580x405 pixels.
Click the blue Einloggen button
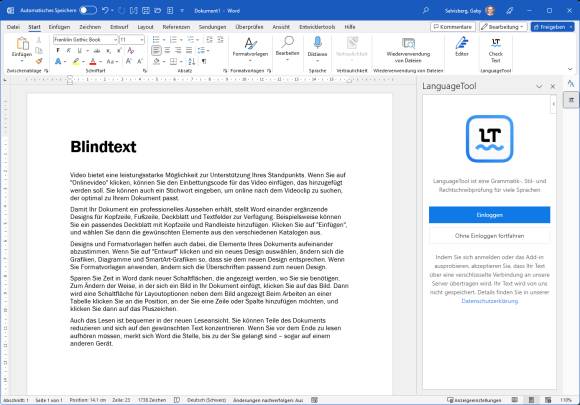[489, 215]
